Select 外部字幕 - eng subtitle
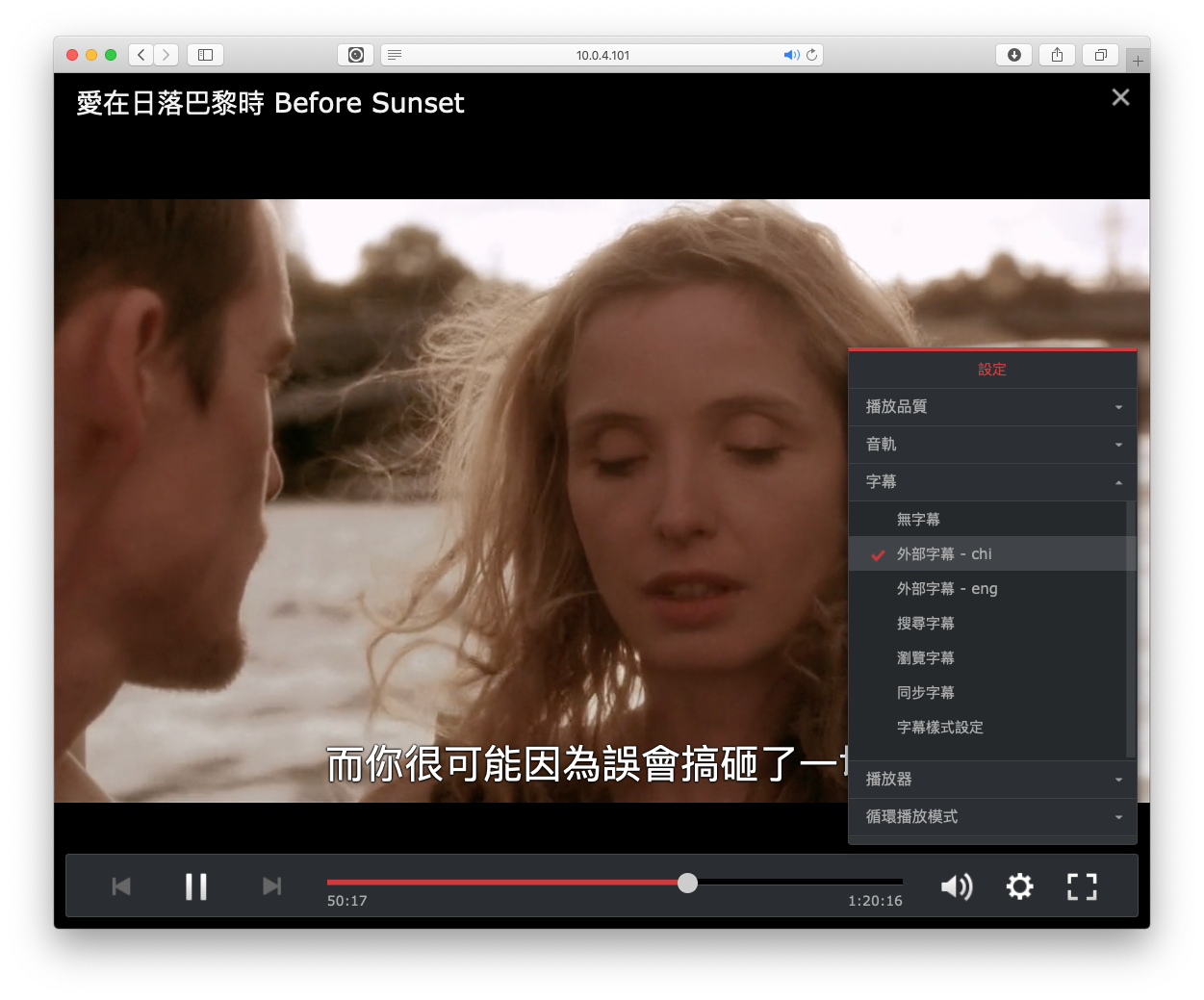Image resolution: width=1204 pixels, height=1000 pixels. [987, 588]
